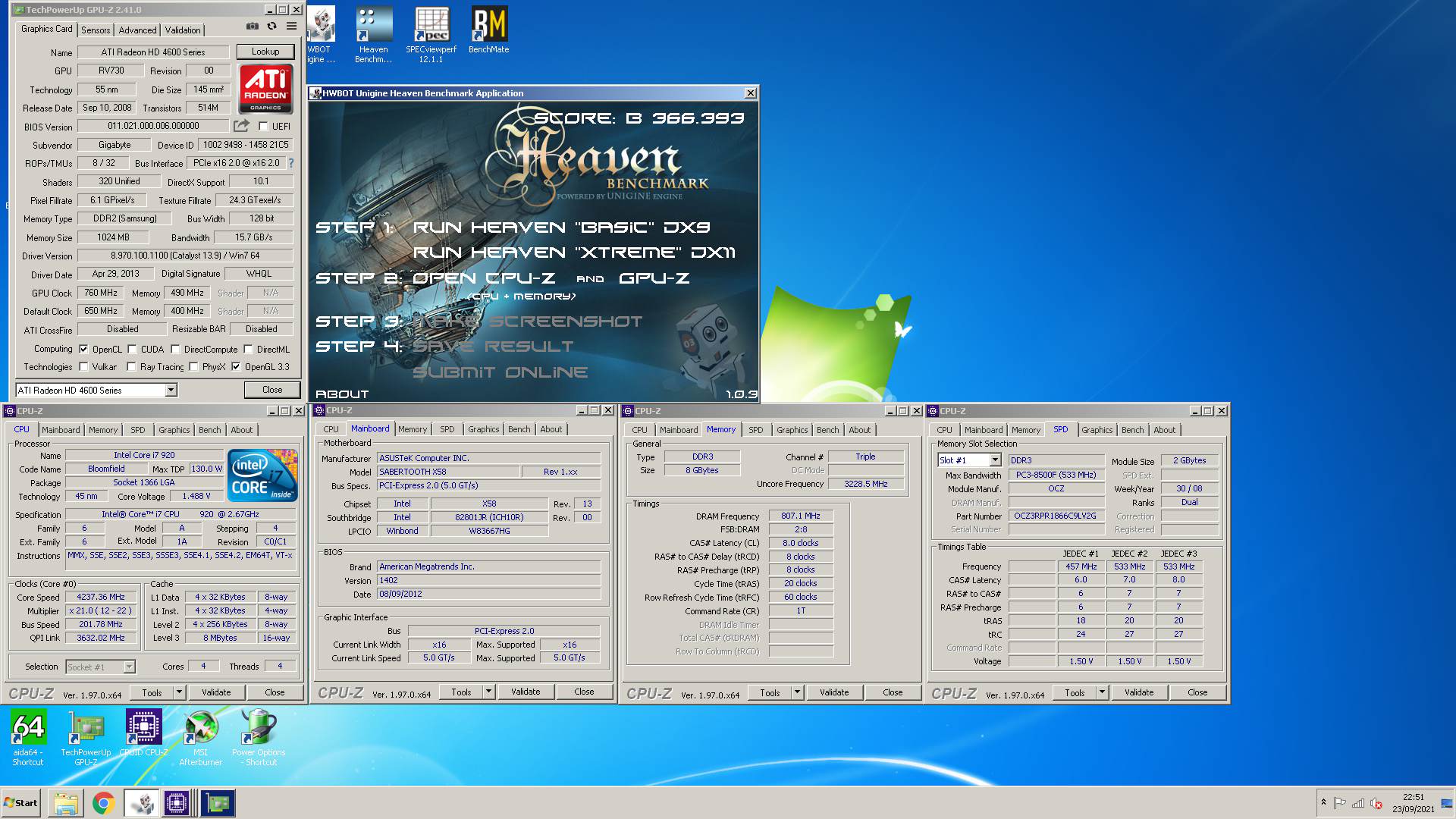Click the BIOS version share/export icon
The image size is (1456, 819).
(x=241, y=126)
